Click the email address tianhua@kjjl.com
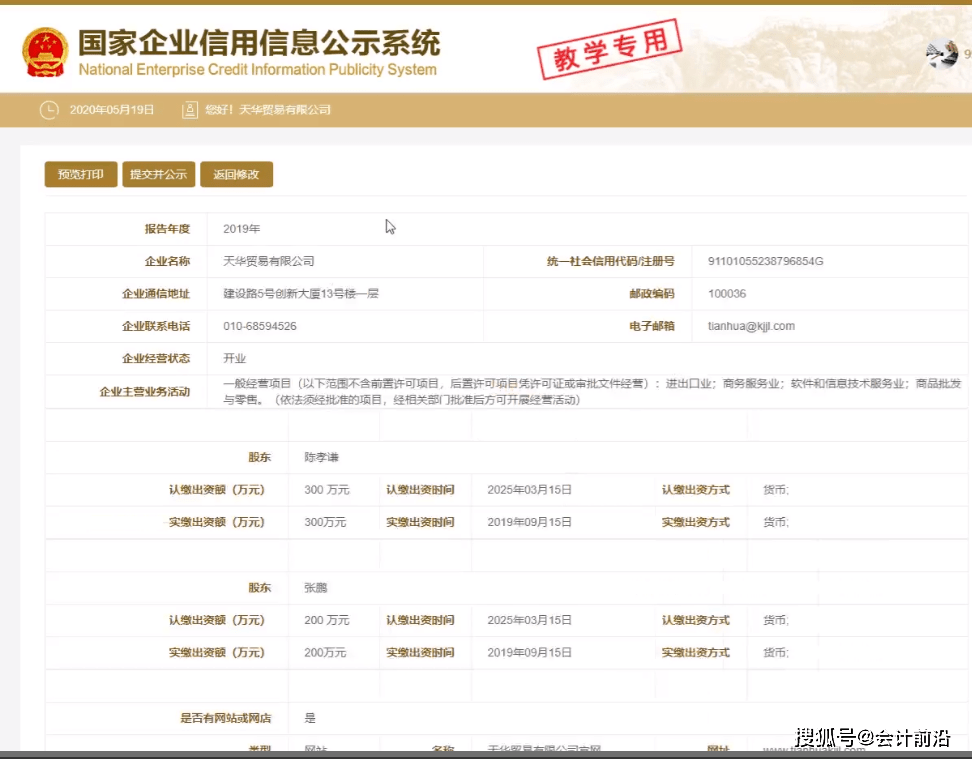The height and width of the screenshot is (759, 972). click(751, 326)
